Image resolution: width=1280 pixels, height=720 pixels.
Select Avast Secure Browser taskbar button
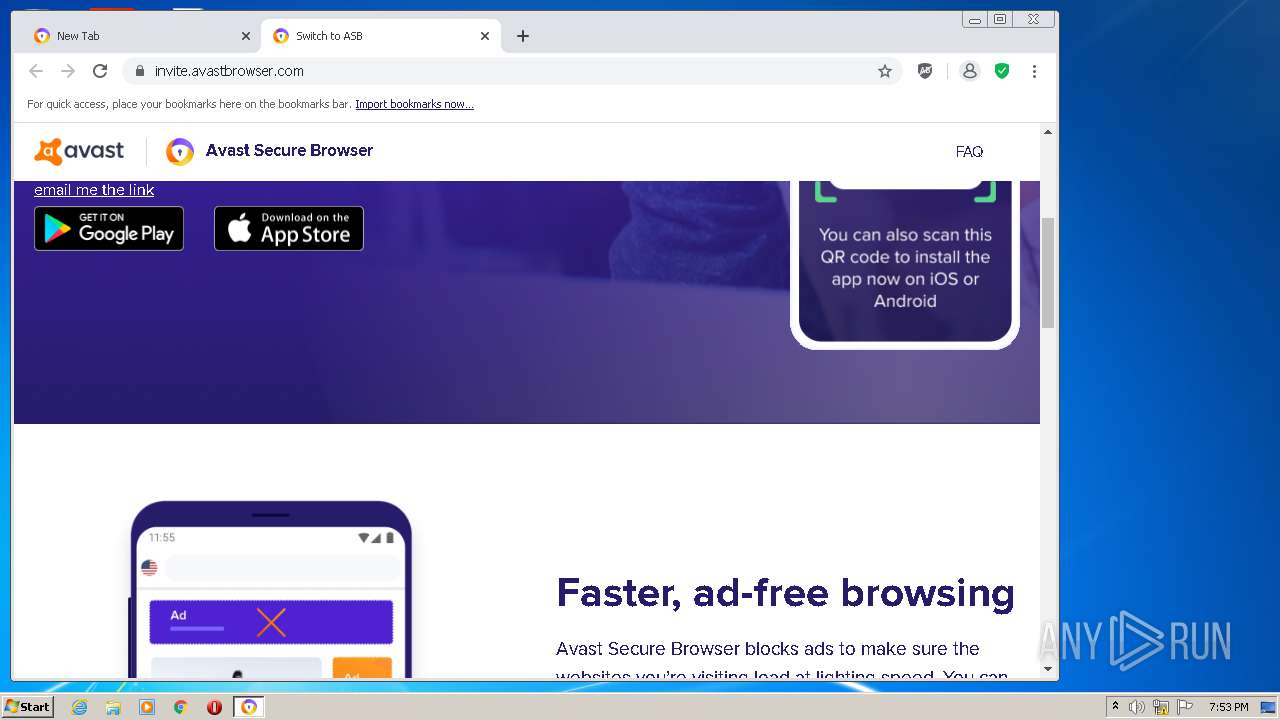249,707
